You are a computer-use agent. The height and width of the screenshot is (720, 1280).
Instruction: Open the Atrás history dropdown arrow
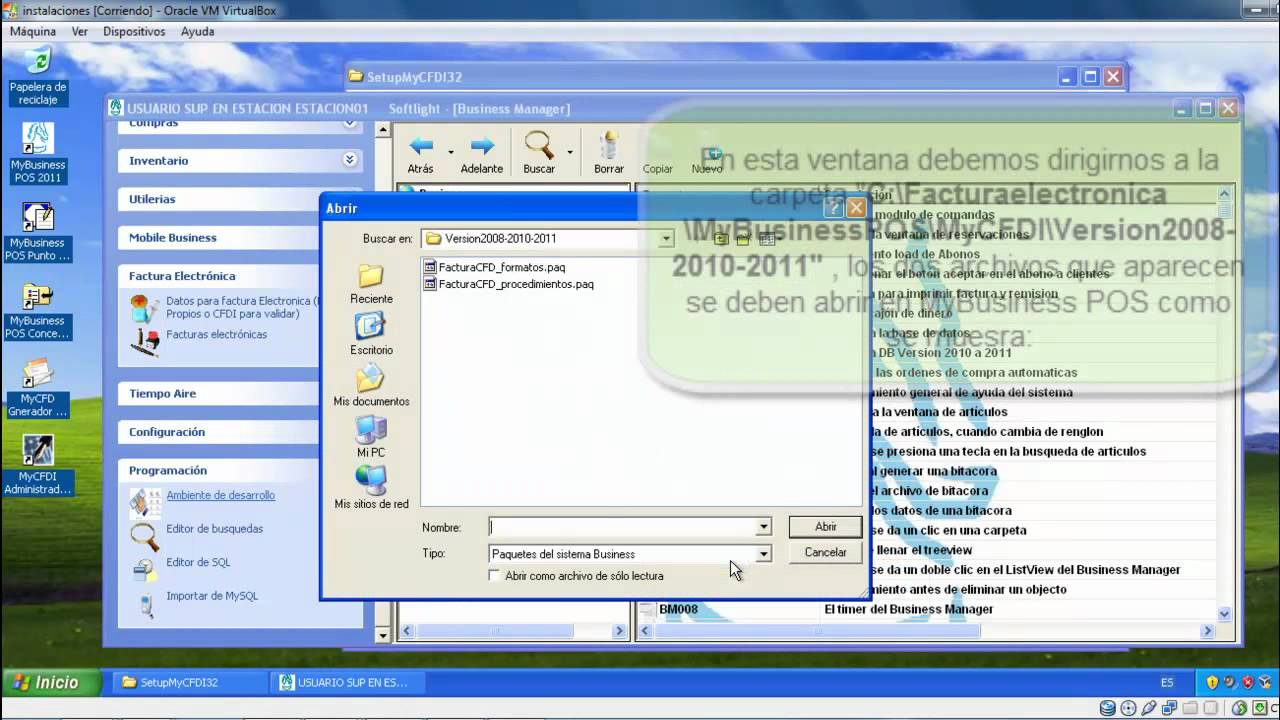coord(450,152)
